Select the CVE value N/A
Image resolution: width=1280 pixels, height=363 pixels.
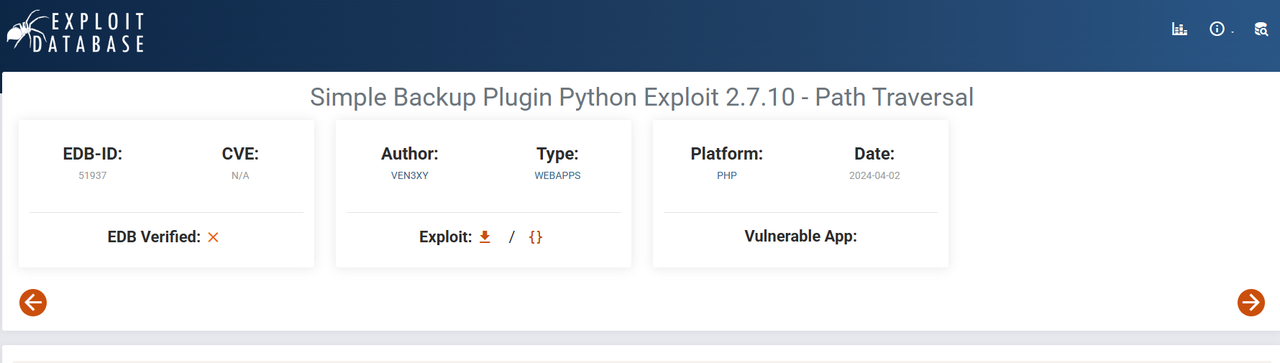240,175
